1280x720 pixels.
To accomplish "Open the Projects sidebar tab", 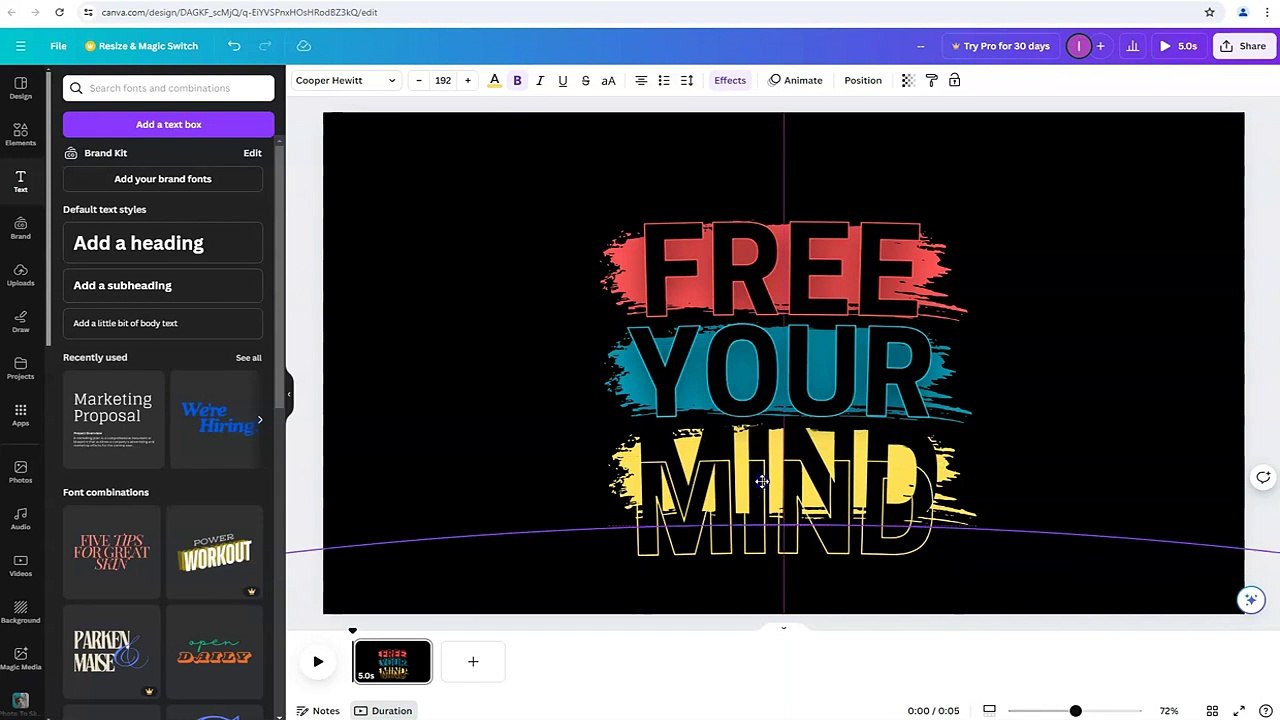I will [x=20, y=368].
